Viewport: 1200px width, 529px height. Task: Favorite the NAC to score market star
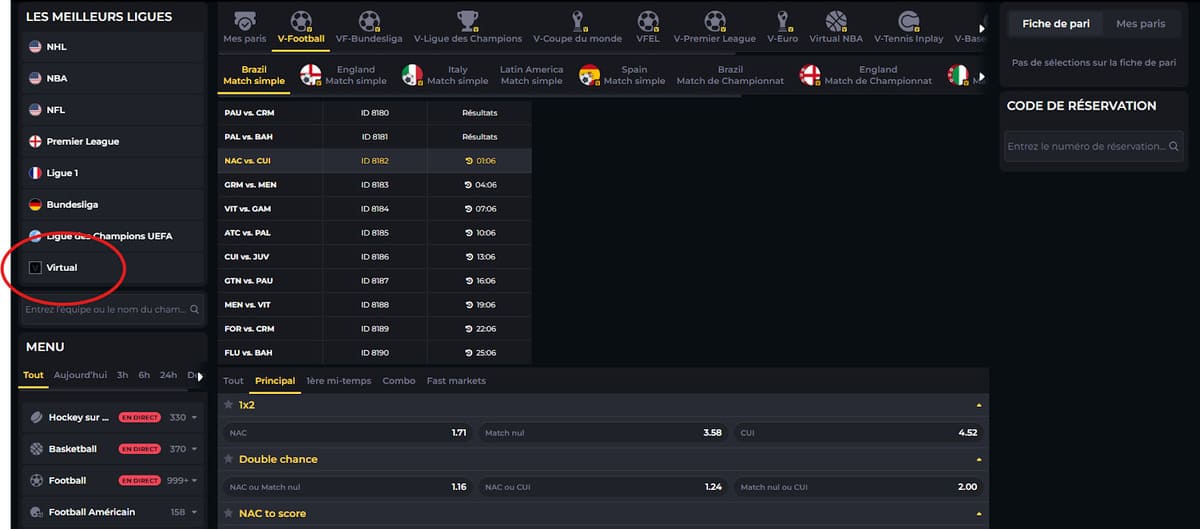228,513
